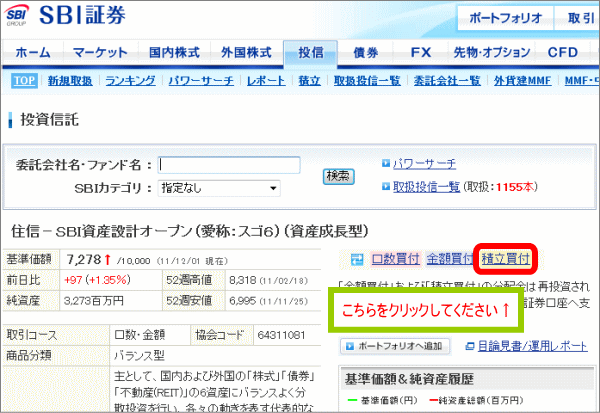Switch to the FX tab

(x=421, y=52)
